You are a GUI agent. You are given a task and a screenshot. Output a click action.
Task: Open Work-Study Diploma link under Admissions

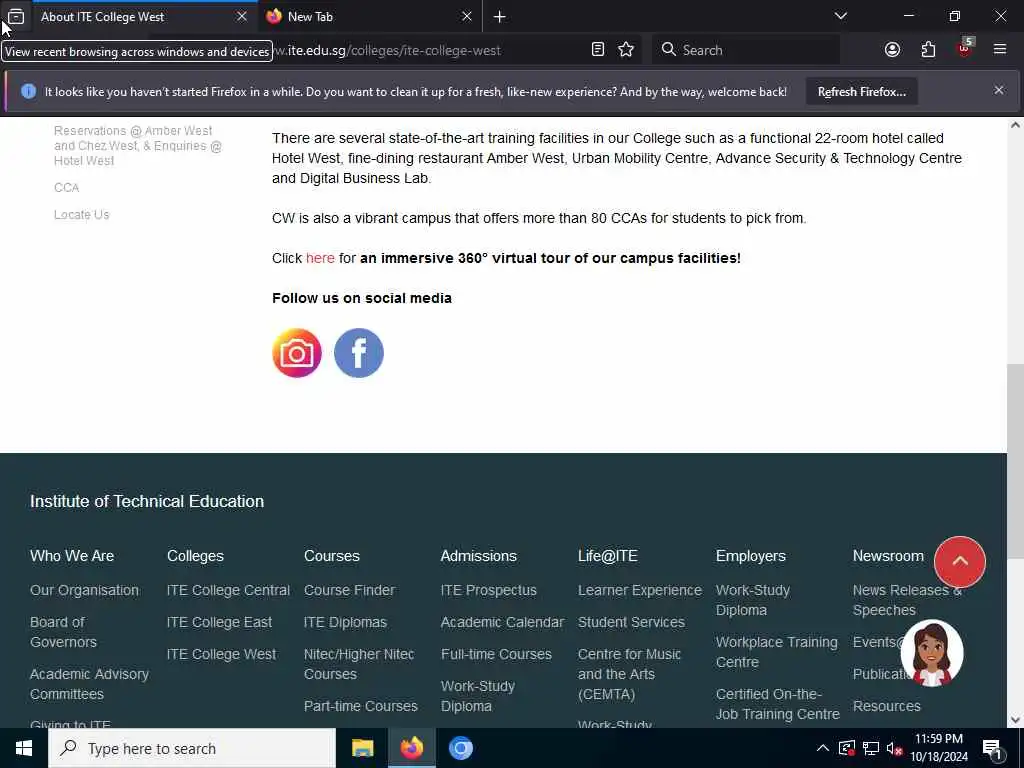478,696
